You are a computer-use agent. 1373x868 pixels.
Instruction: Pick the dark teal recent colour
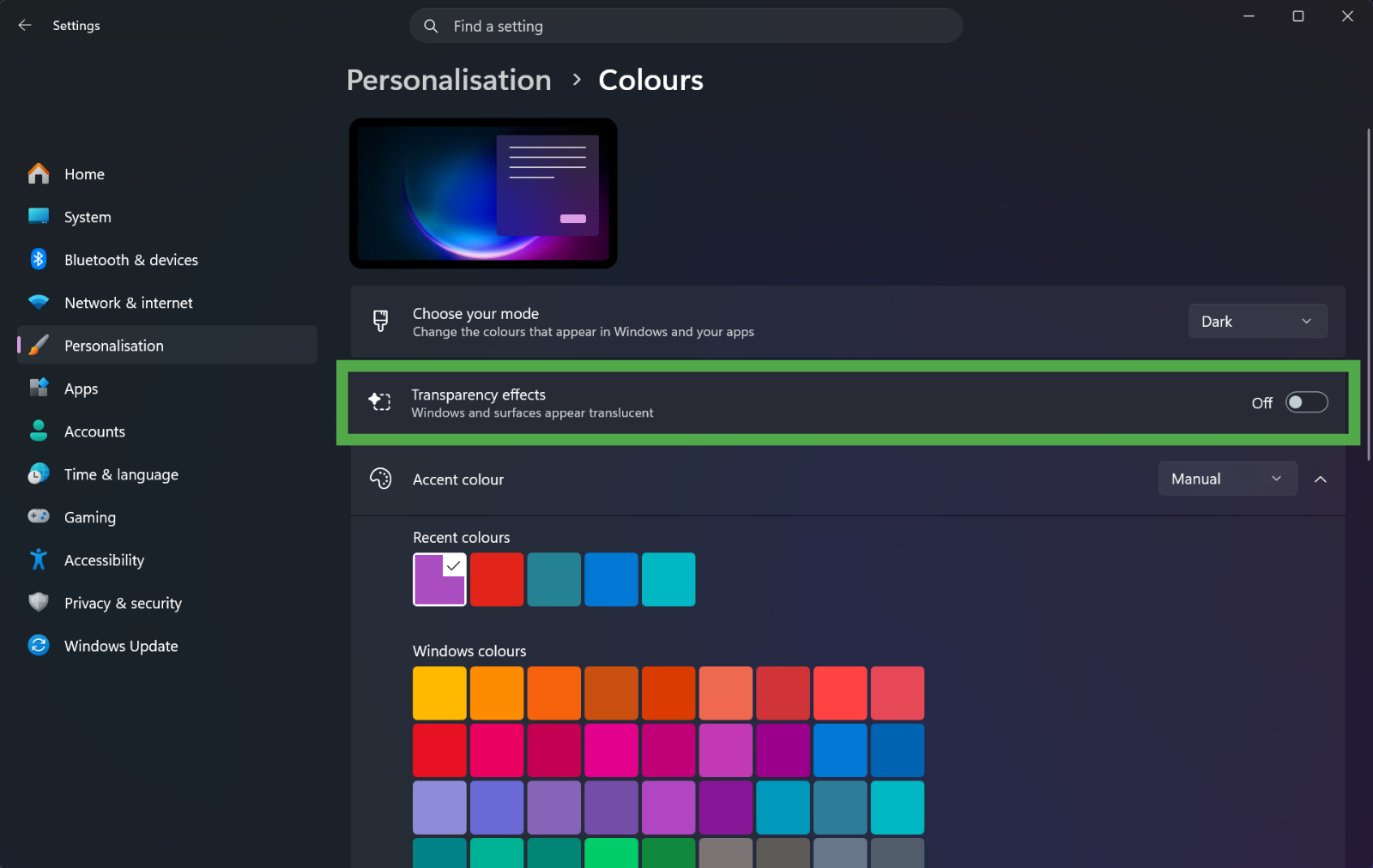(x=553, y=579)
